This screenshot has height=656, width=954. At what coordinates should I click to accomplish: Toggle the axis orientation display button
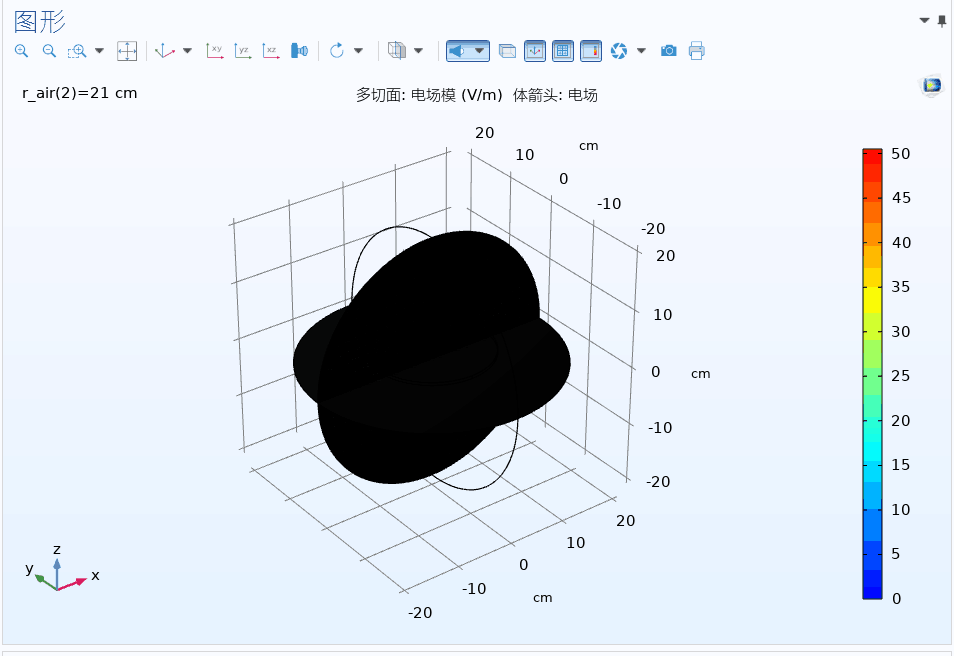tap(535, 51)
